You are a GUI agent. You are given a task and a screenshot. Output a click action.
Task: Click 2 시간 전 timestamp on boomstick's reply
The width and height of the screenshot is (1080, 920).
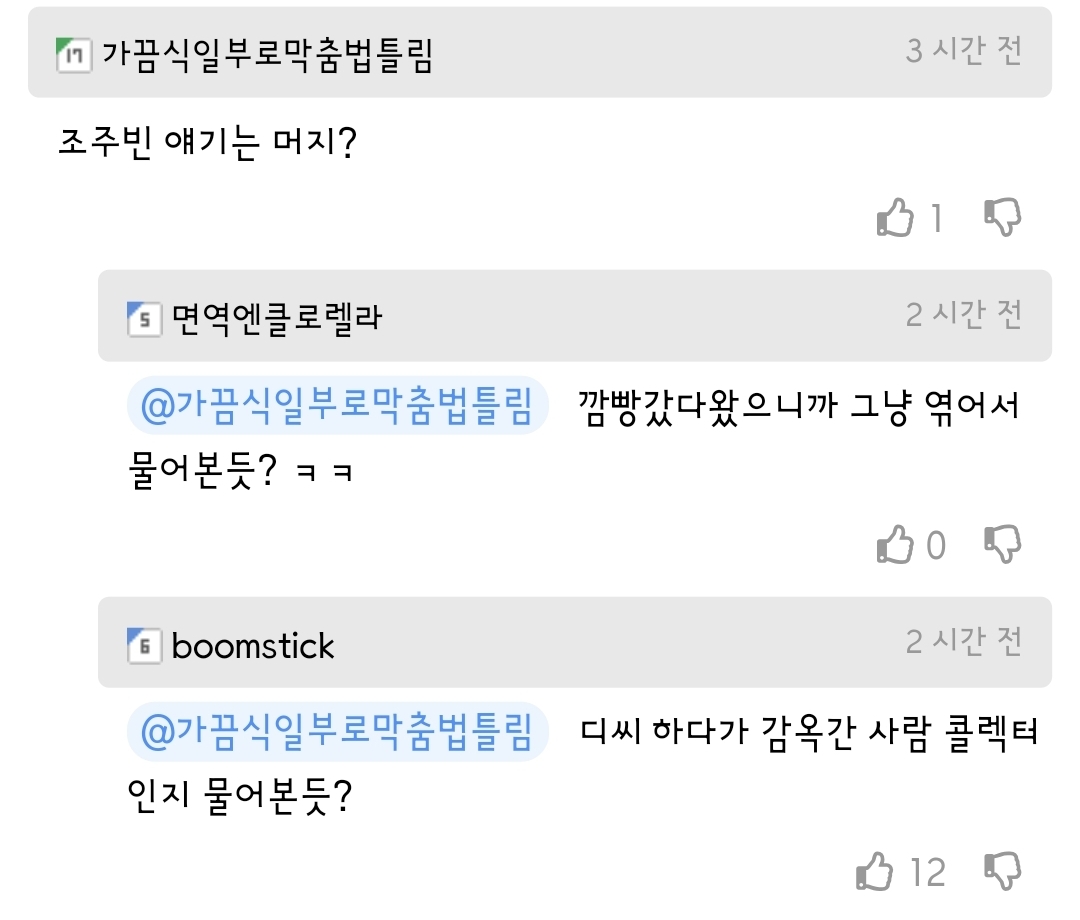[964, 642]
